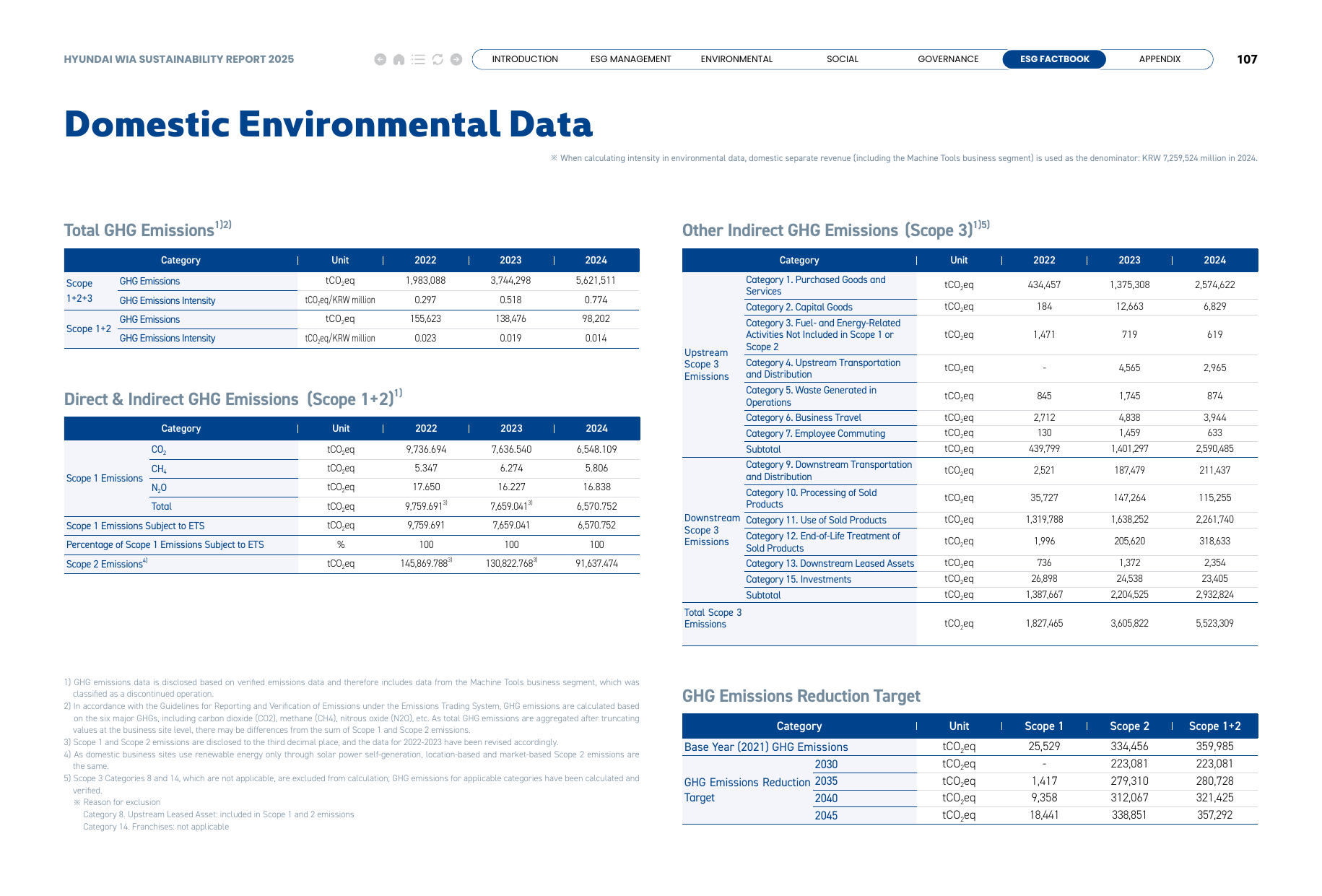Click the report title 'HYUNDAI WIA SUSTAINABILITY REPORT 2025'

(x=179, y=59)
